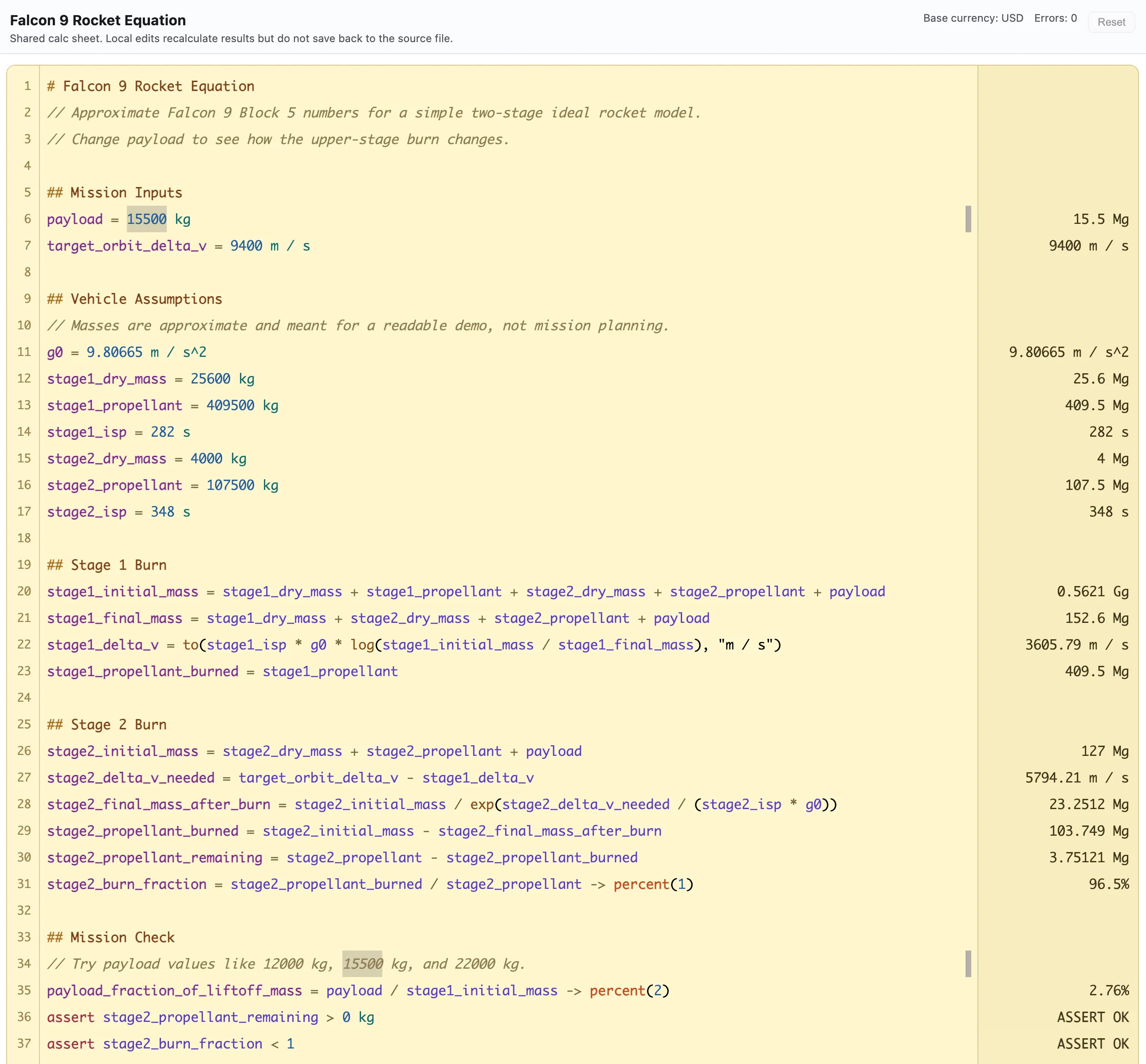The width and height of the screenshot is (1146, 1064).
Task: Click the stage1_isp value 282
Action: 162,432
